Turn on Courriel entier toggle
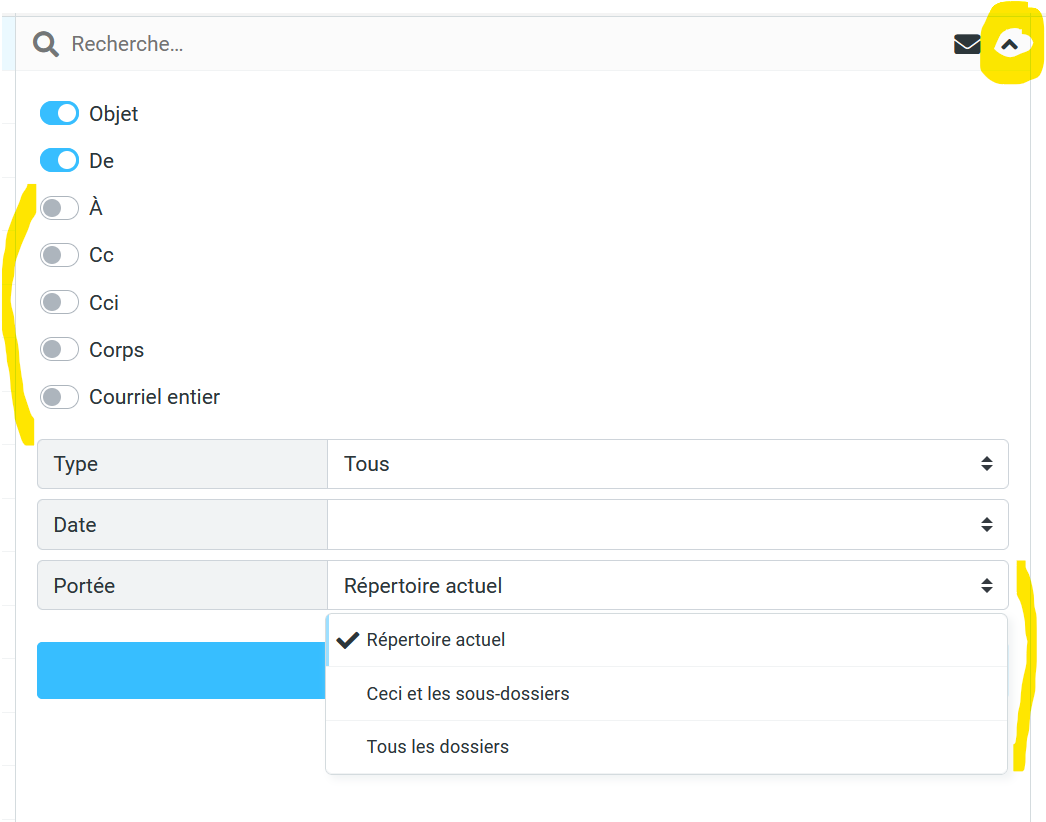Image resolution: width=1046 pixels, height=822 pixels. (59, 397)
